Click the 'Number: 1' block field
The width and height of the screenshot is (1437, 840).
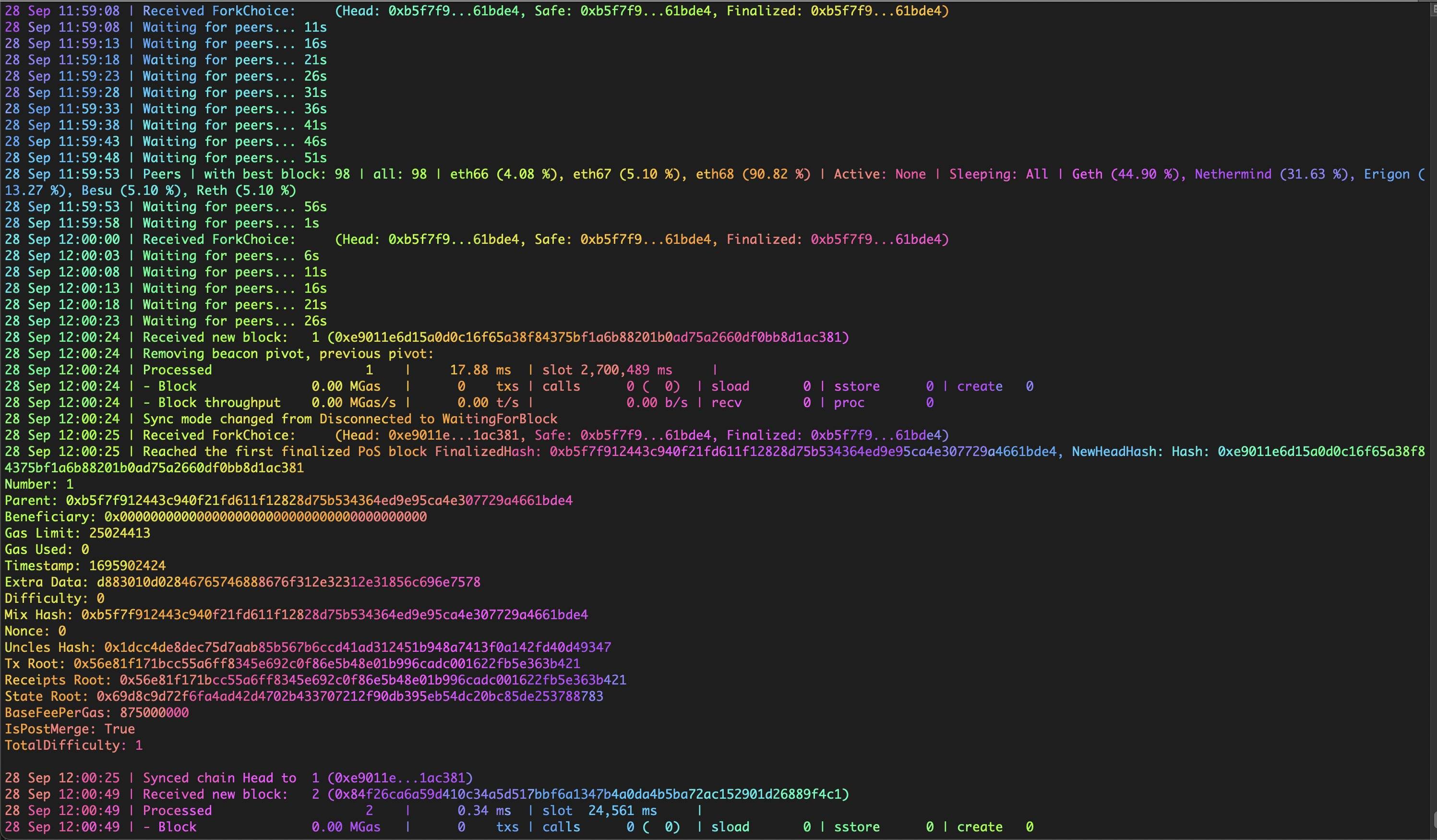tap(39, 485)
